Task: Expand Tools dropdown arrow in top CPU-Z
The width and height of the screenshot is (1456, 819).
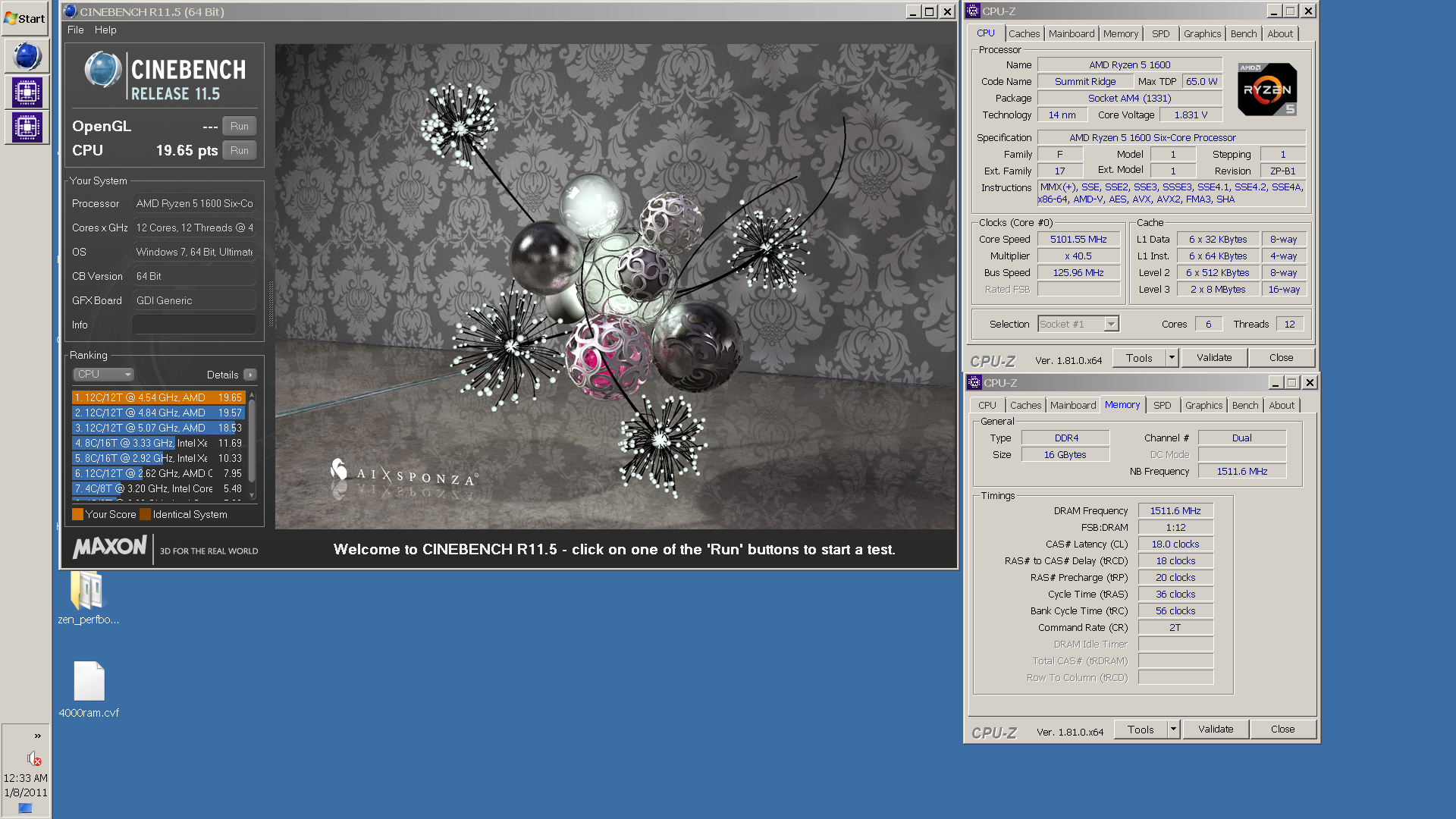Action: (1172, 358)
